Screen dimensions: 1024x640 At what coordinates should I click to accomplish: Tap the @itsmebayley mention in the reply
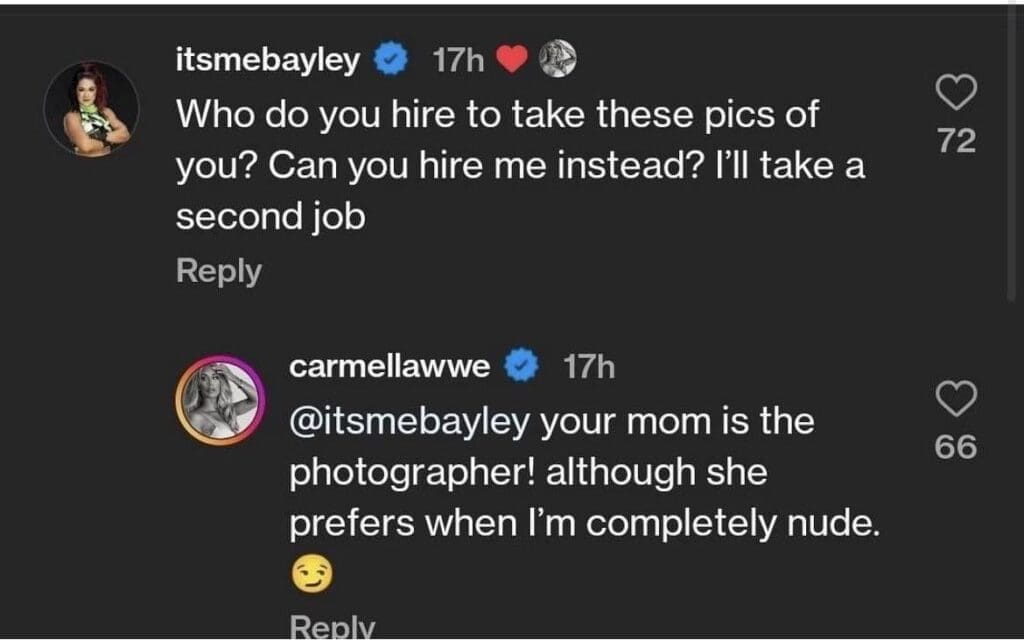pyautogui.click(x=409, y=422)
